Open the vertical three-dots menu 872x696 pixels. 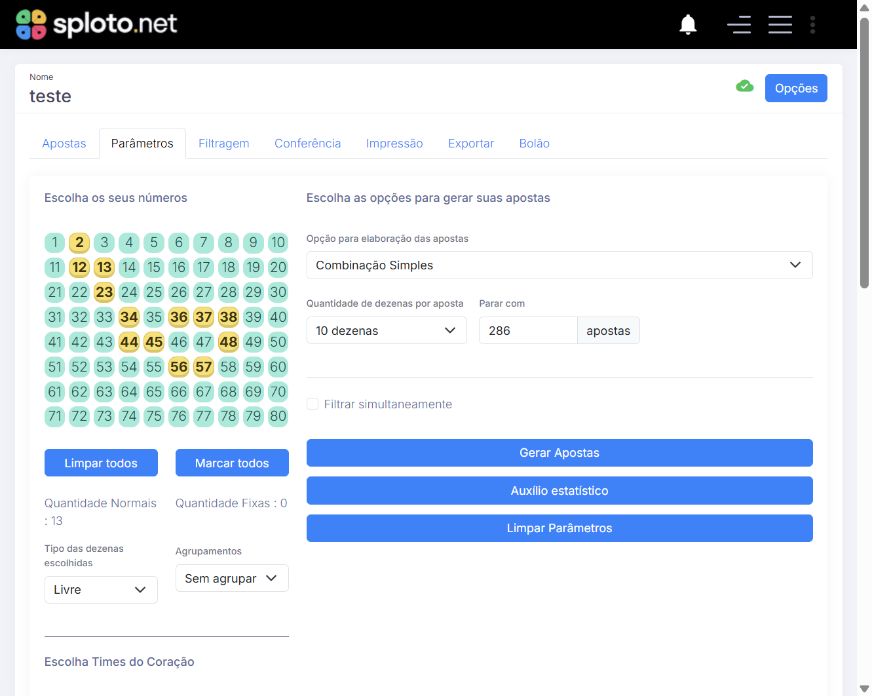click(x=812, y=24)
